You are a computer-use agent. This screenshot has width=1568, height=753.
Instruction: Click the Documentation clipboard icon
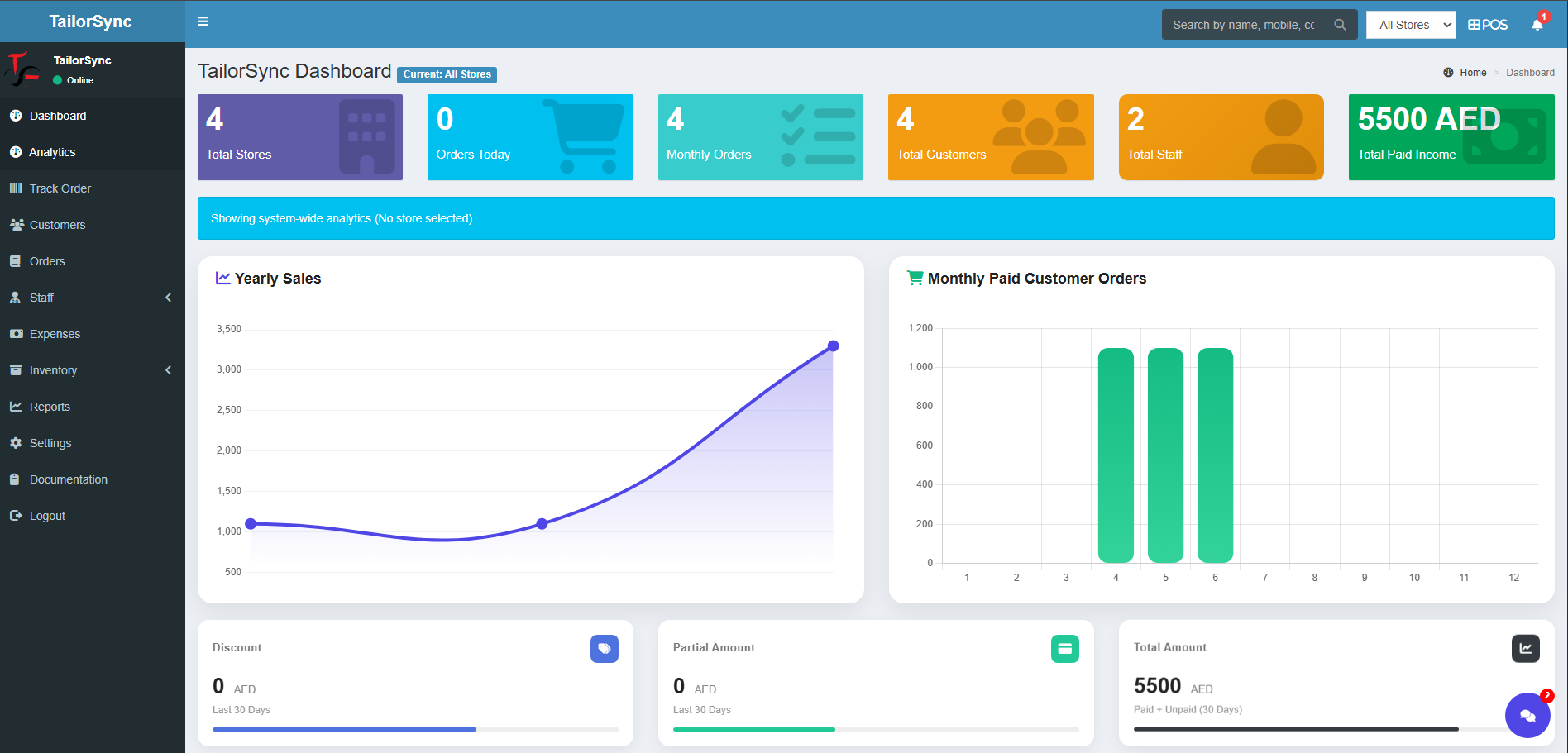[16, 479]
